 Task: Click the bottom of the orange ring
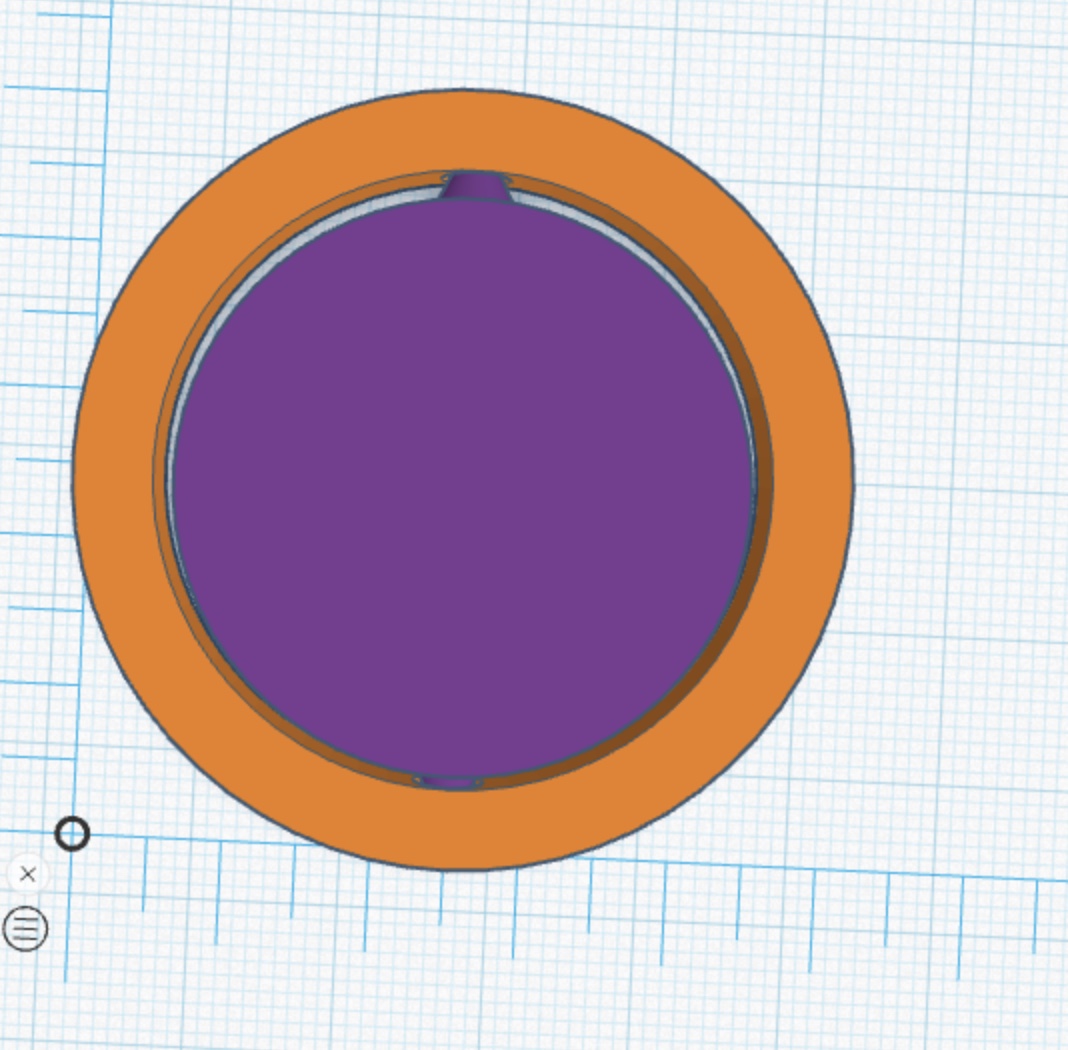(463, 828)
